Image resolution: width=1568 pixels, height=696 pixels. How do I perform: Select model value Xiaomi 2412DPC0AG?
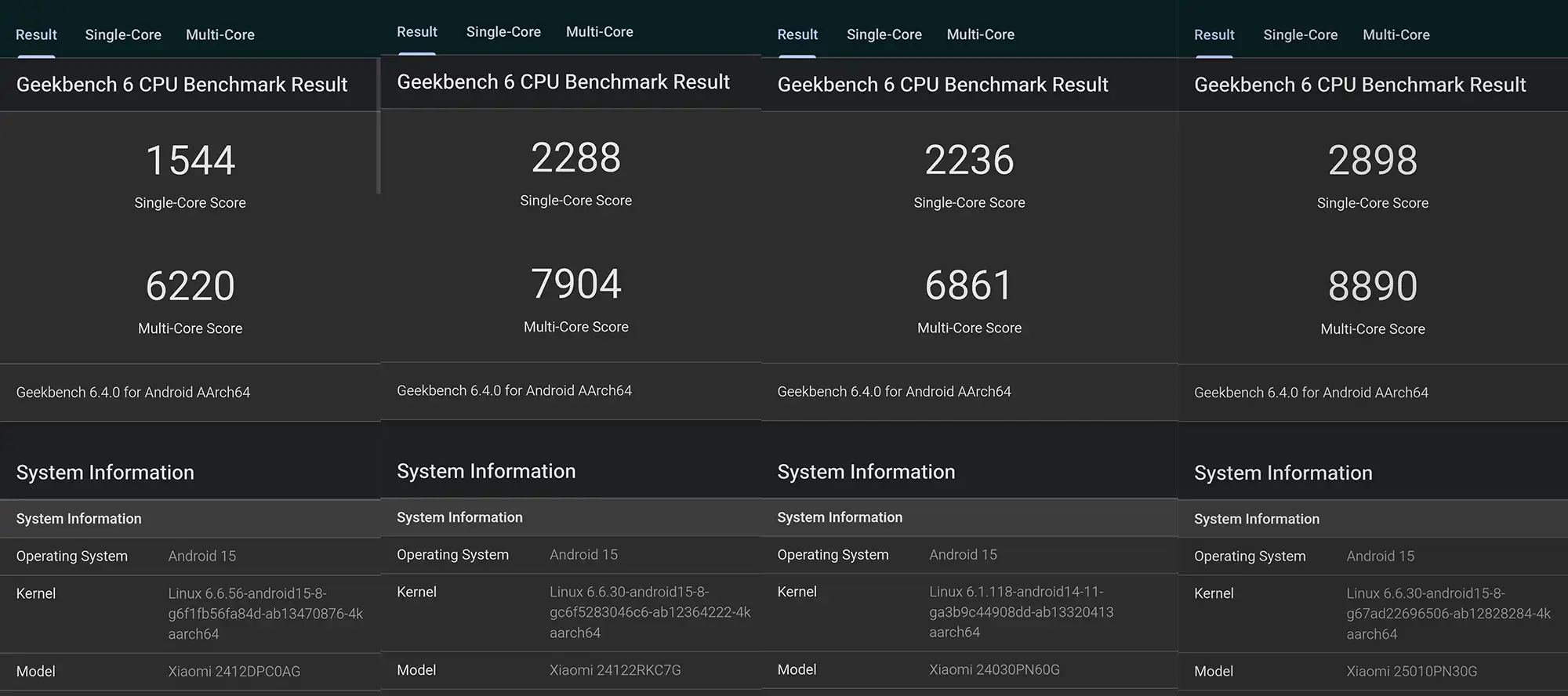(x=234, y=672)
